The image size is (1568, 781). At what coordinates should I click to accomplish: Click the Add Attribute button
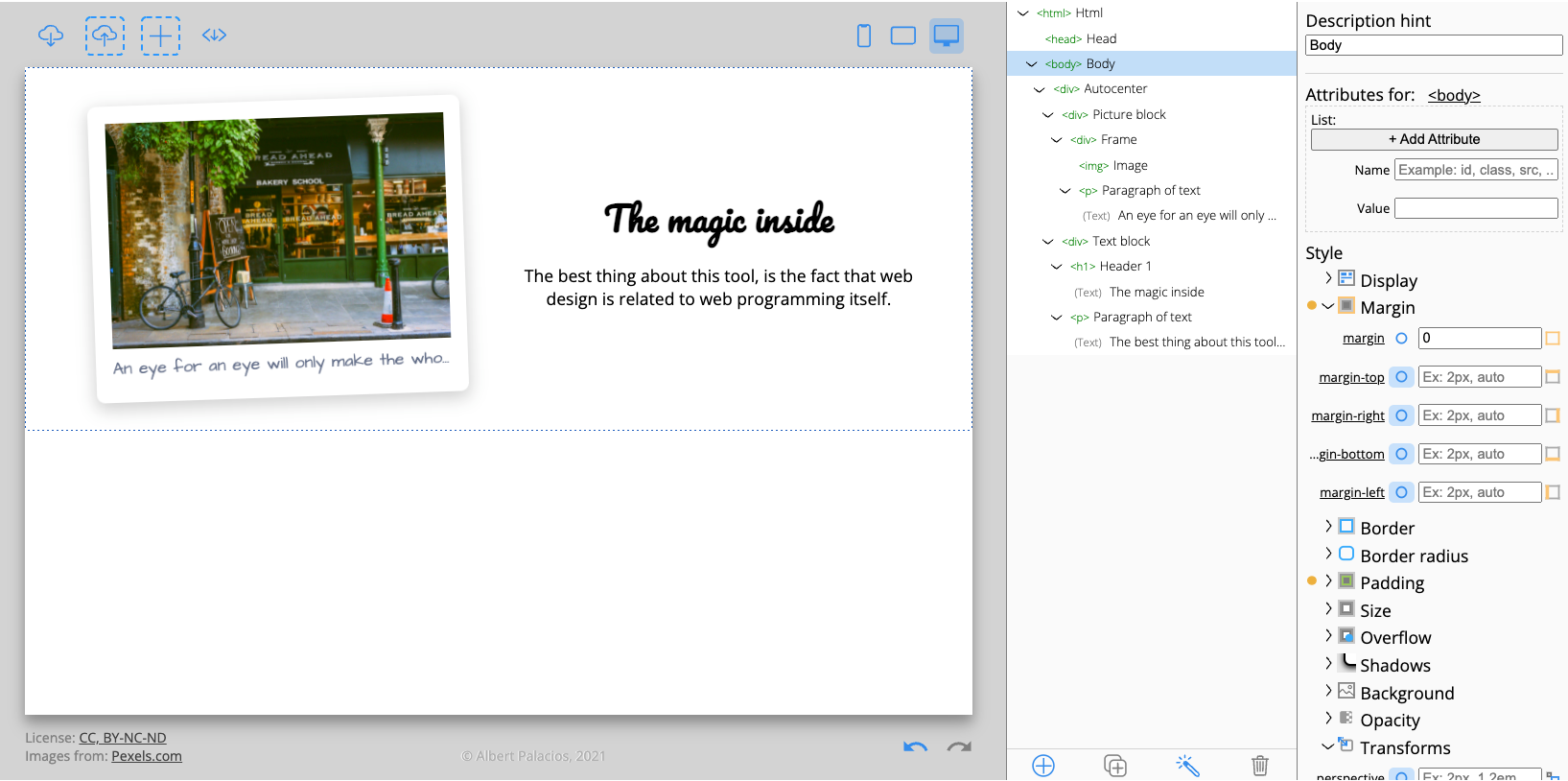[1434, 139]
